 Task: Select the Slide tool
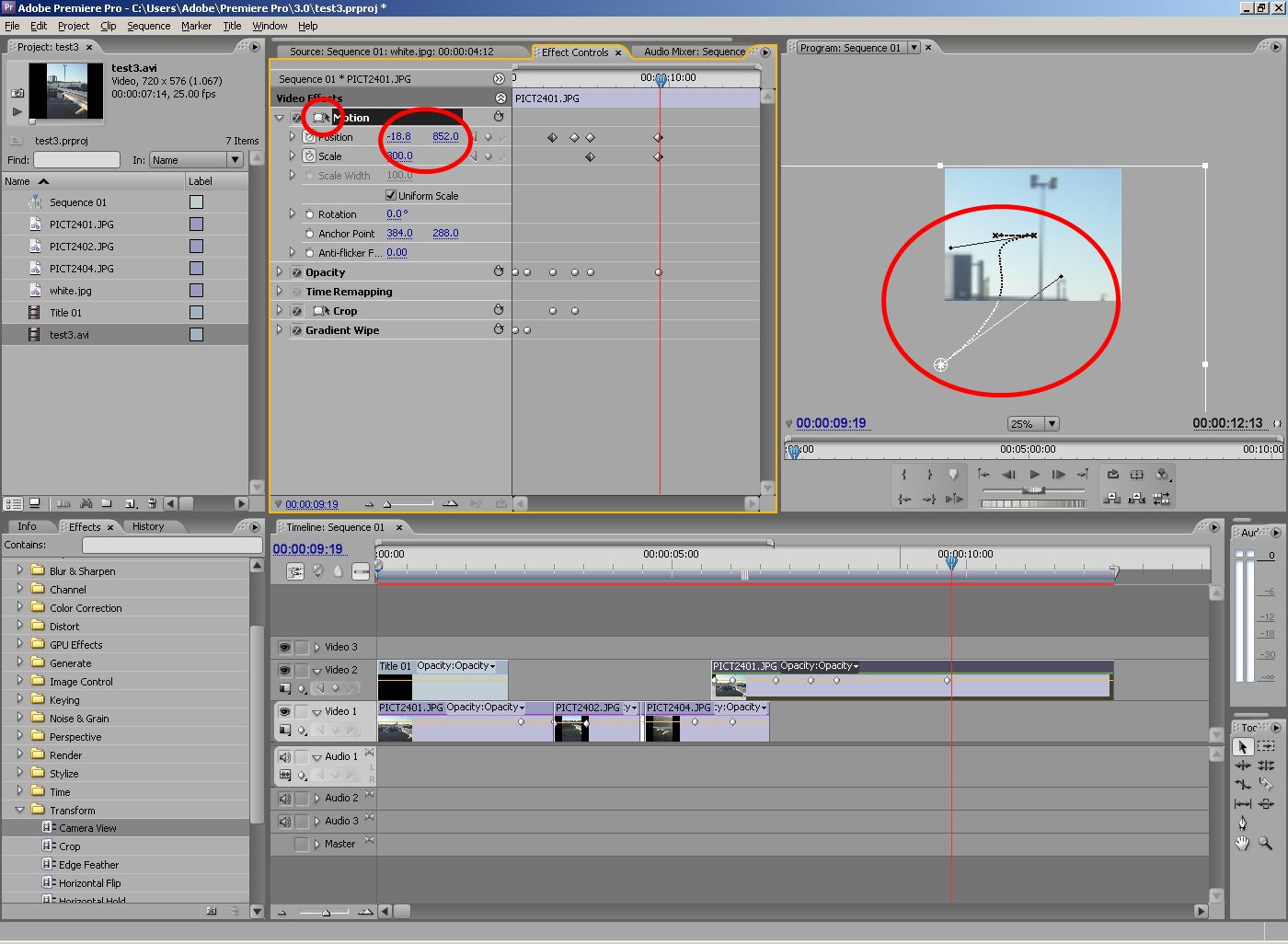click(1266, 804)
